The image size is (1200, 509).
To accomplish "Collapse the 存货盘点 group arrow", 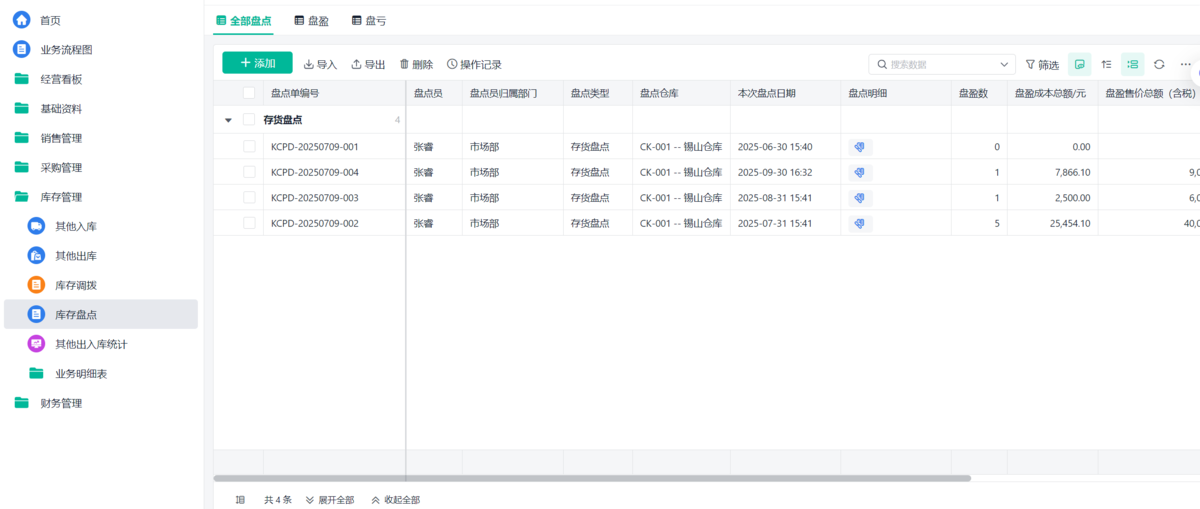I will 228,120.
